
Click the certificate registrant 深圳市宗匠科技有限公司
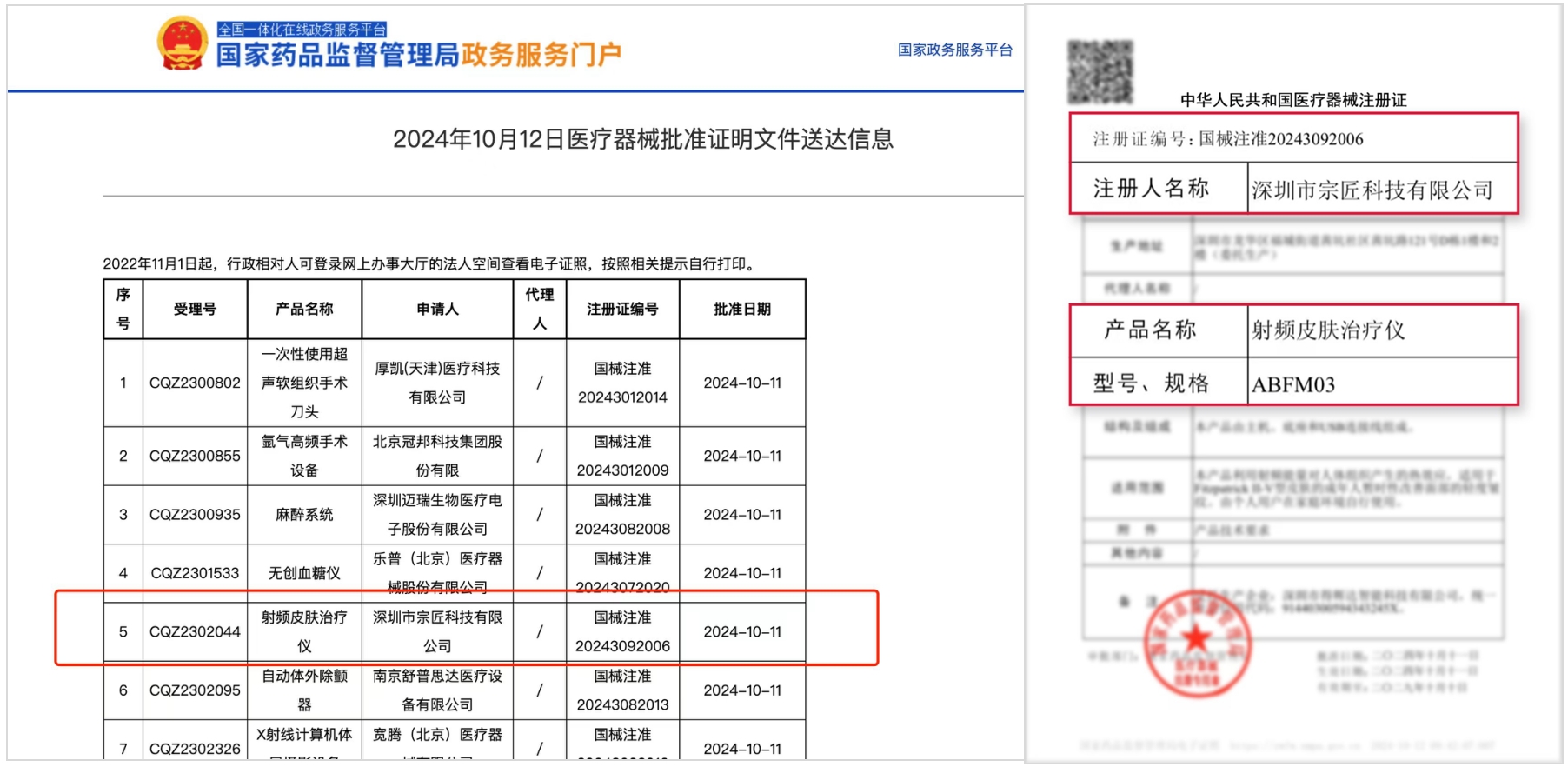click(x=1372, y=190)
